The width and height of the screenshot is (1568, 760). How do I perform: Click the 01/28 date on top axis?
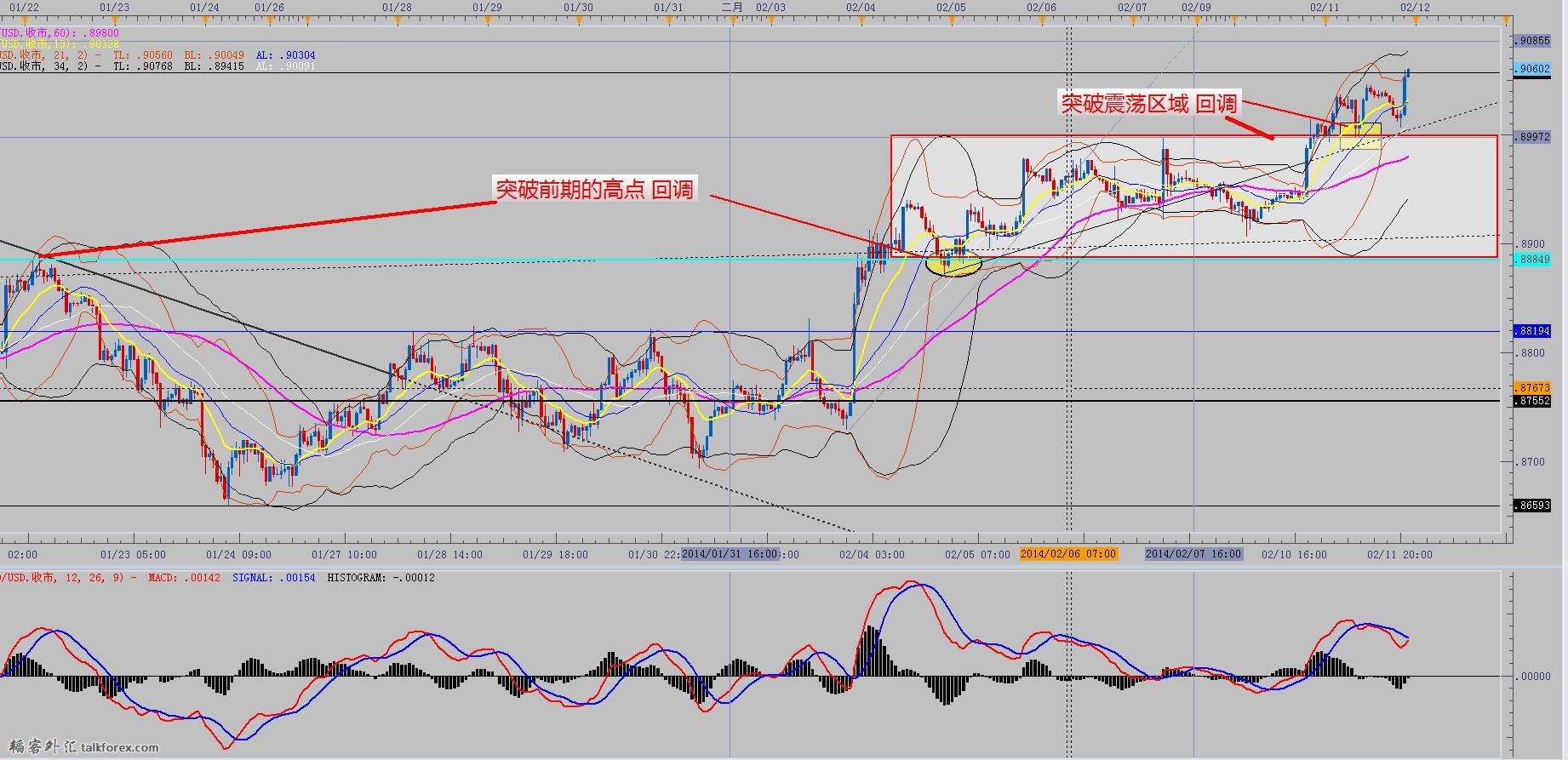coord(398,7)
